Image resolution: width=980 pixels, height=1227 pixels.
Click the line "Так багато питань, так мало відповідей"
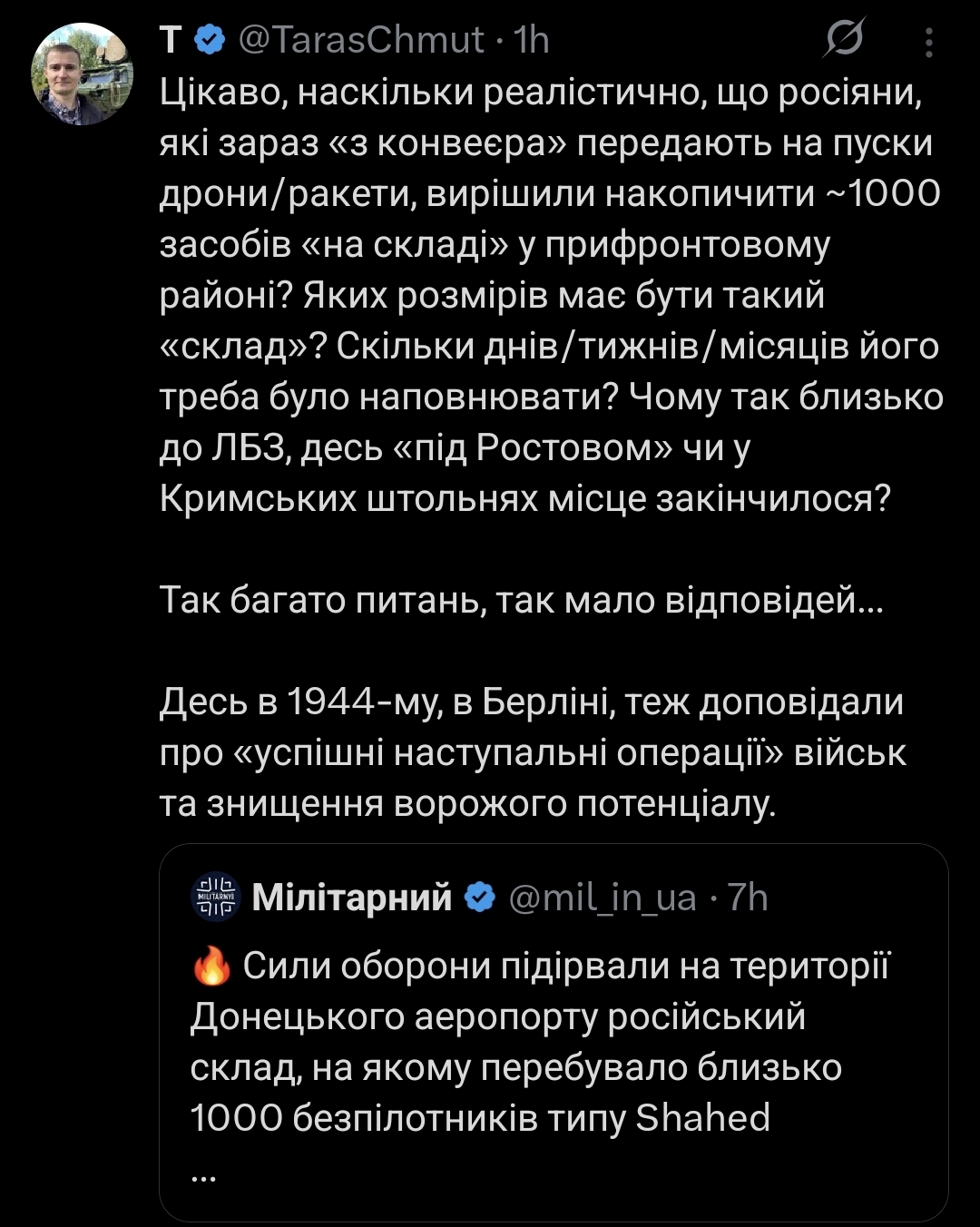(521, 600)
